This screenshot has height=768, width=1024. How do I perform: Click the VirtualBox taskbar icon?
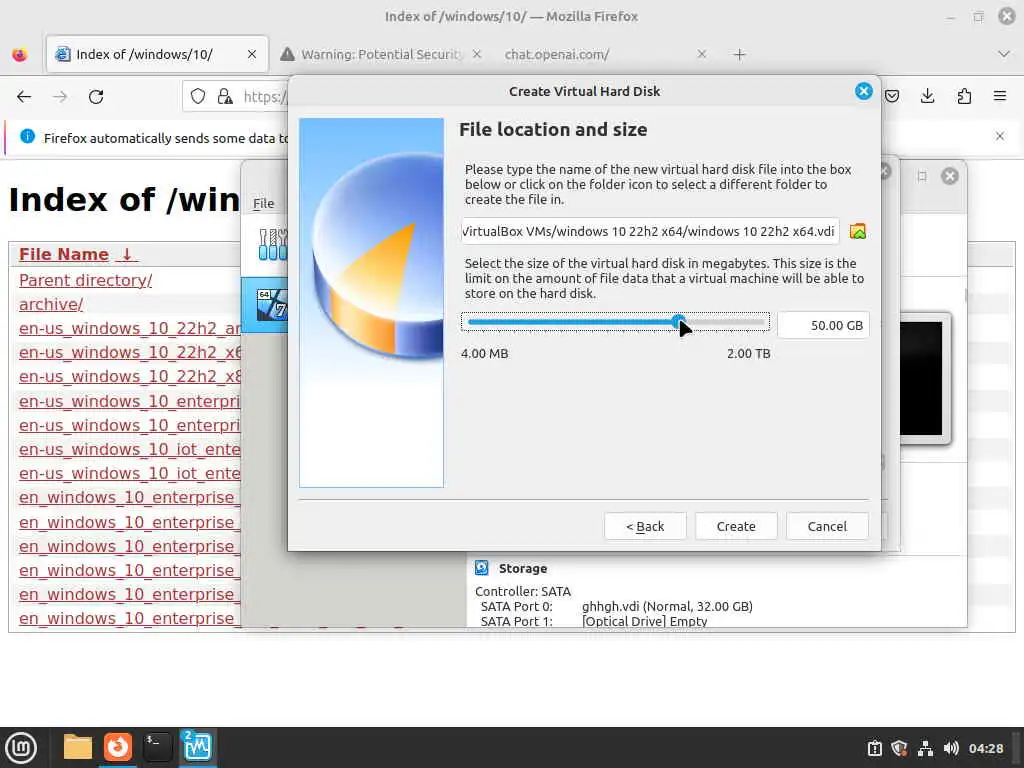click(197, 747)
